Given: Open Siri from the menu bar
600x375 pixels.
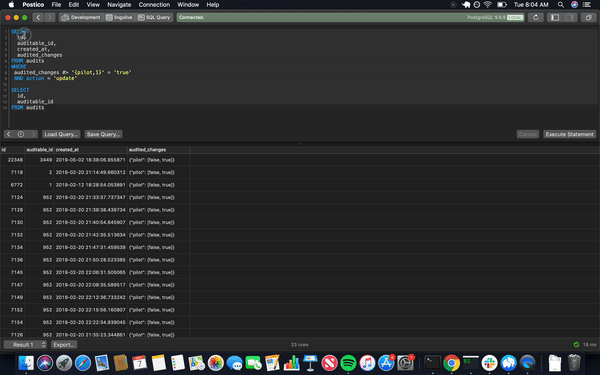Looking at the screenshot, I should click(x=574, y=5).
